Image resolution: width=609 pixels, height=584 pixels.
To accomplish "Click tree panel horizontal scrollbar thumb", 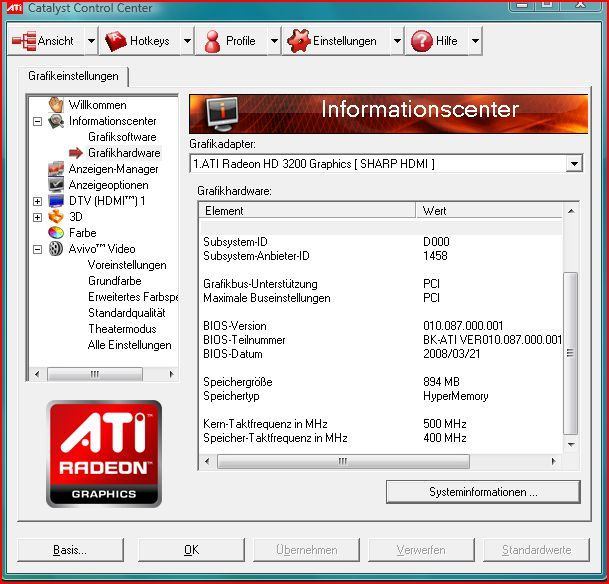I will [x=95, y=374].
